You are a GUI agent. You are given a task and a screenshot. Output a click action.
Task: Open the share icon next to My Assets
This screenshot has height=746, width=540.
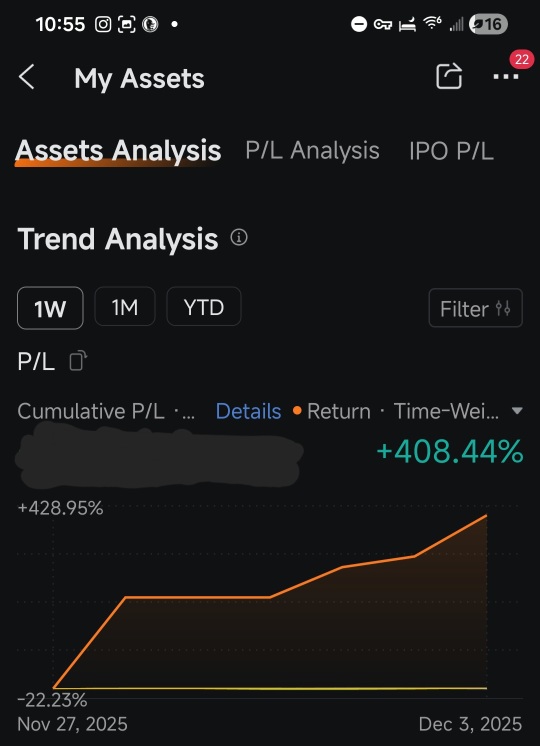click(x=449, y=76)
